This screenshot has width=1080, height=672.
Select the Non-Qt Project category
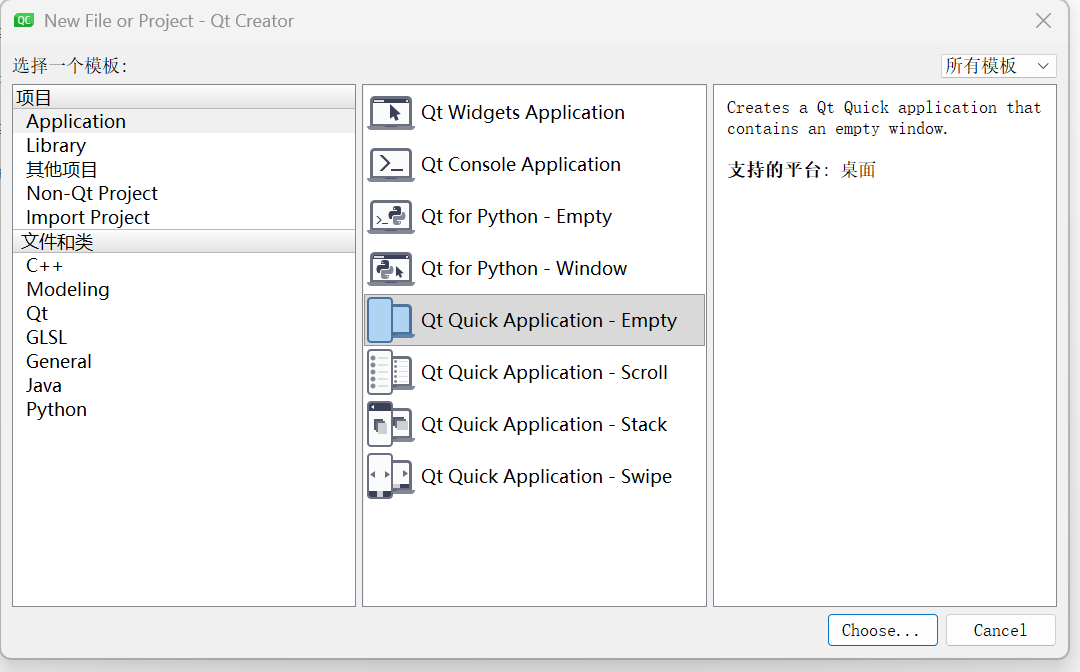[x=184, y=193]
